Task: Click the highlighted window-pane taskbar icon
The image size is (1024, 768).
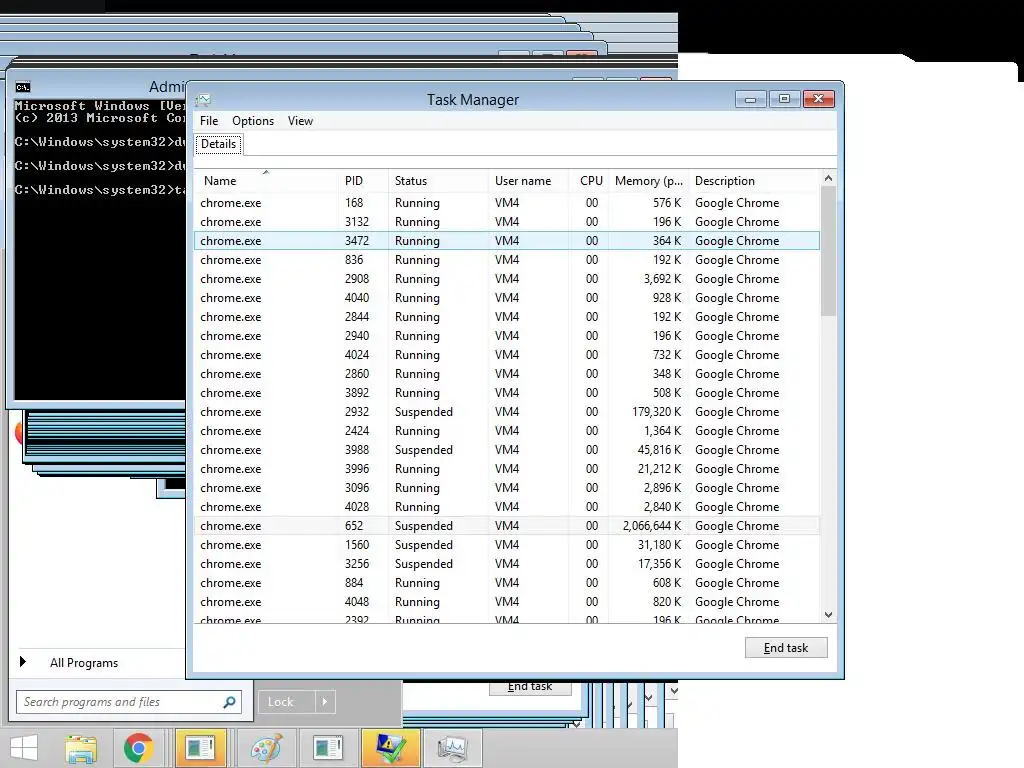Action: point(200,748)
